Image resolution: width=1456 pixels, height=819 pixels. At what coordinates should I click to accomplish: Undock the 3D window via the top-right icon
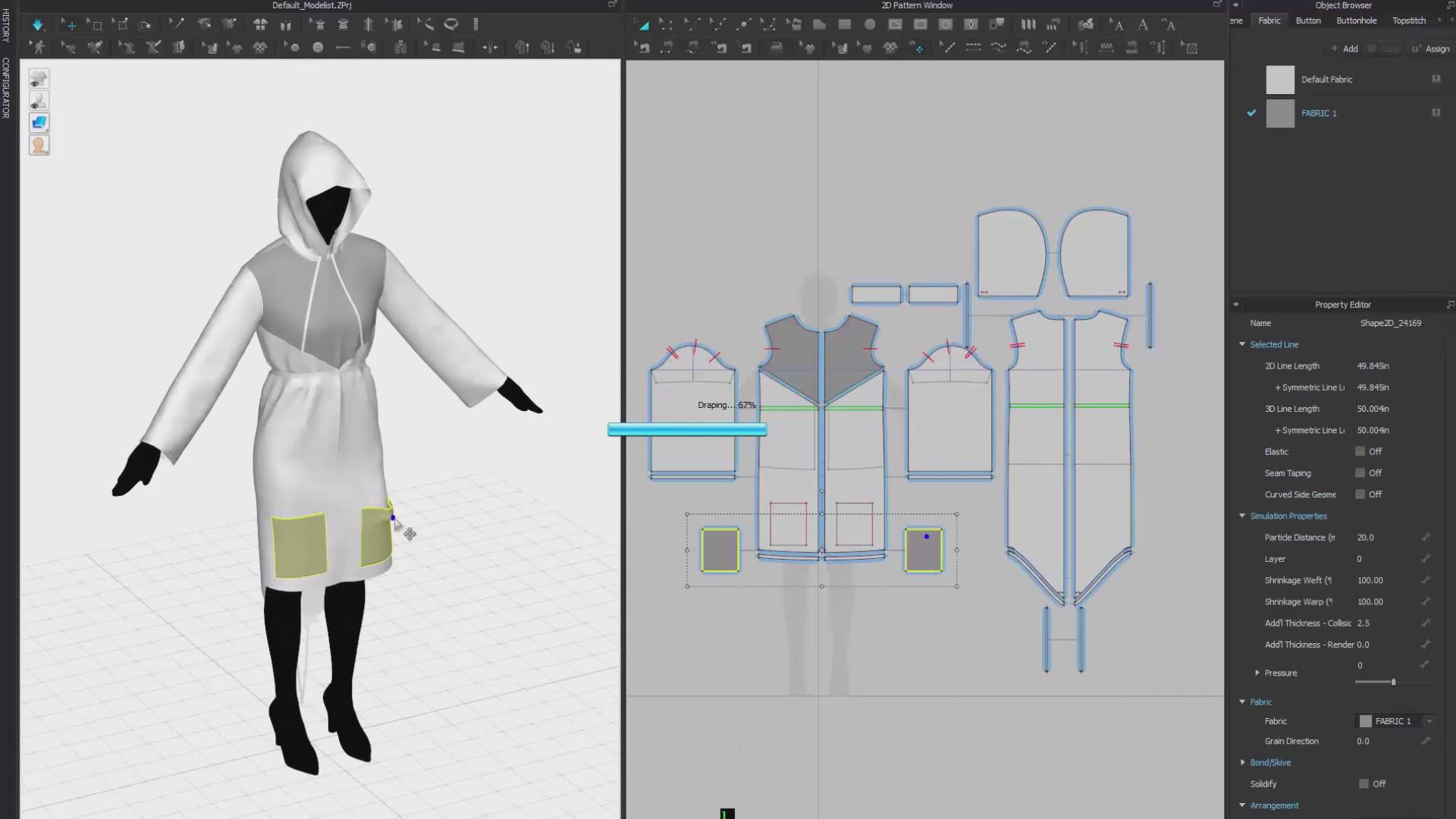pyautogui.click(x=612, y=5)
